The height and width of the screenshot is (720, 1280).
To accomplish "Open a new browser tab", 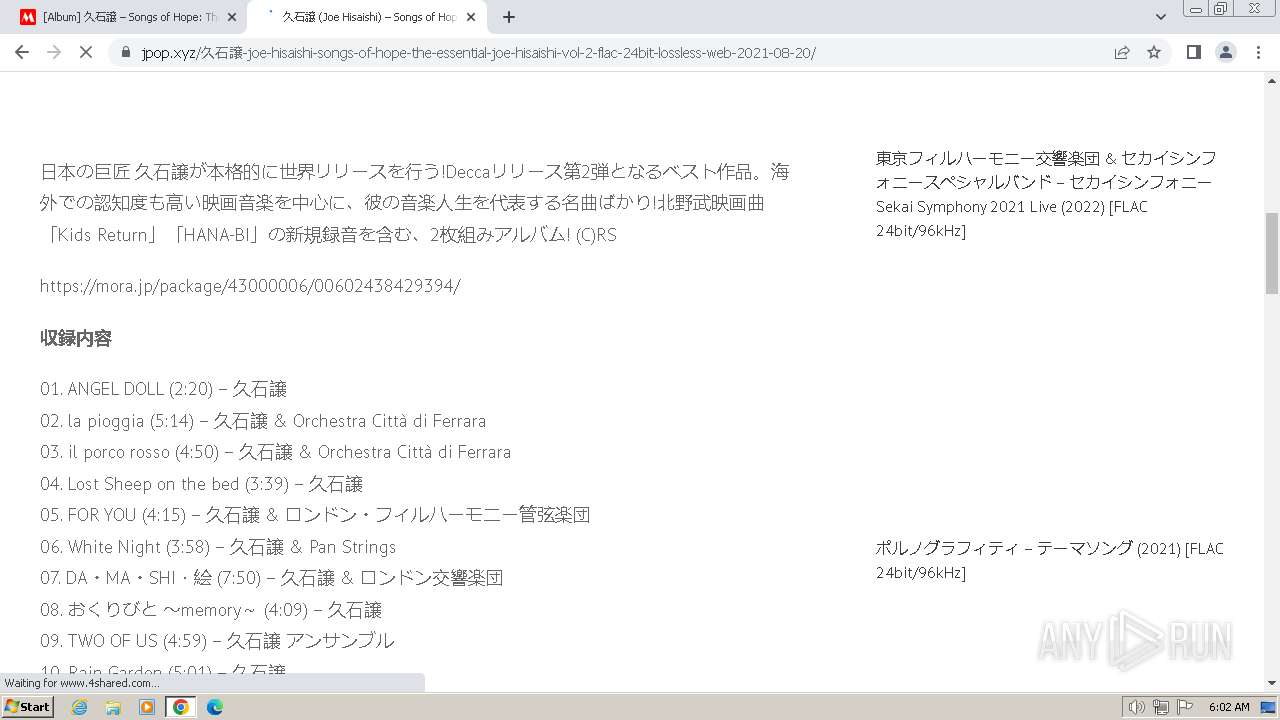I will 509,17.
